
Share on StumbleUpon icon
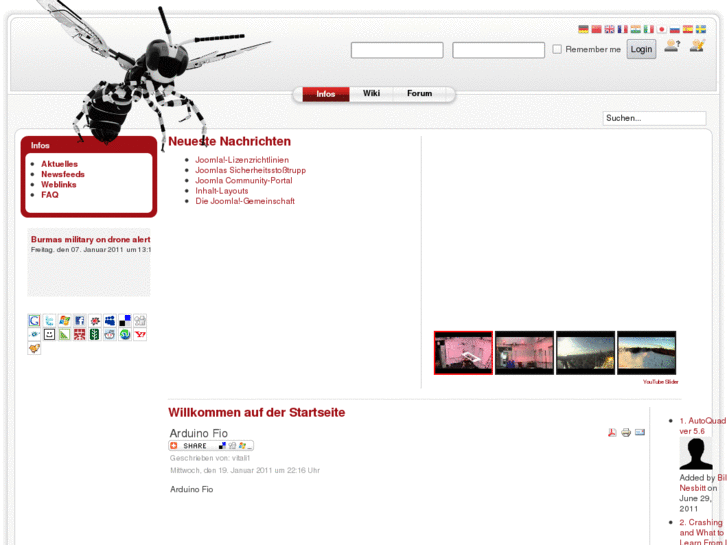coord(125,334)
